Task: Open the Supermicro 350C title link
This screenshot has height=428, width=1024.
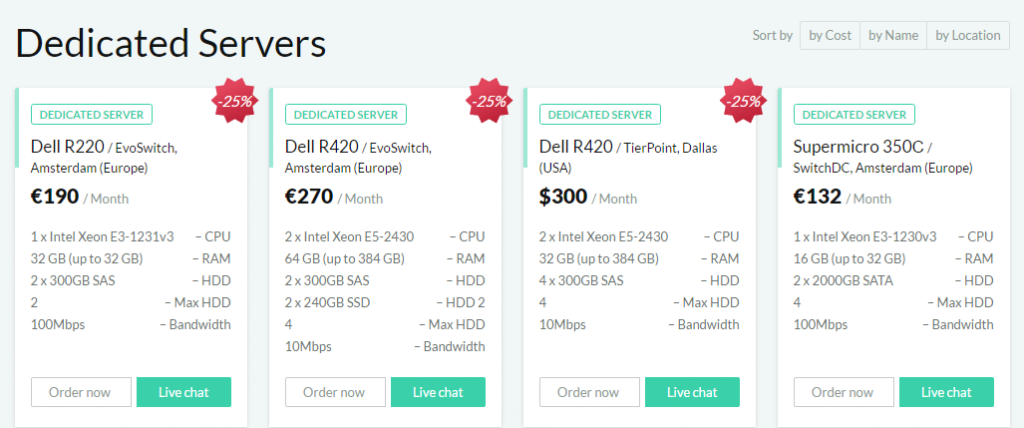Action: tap(883, 156)
